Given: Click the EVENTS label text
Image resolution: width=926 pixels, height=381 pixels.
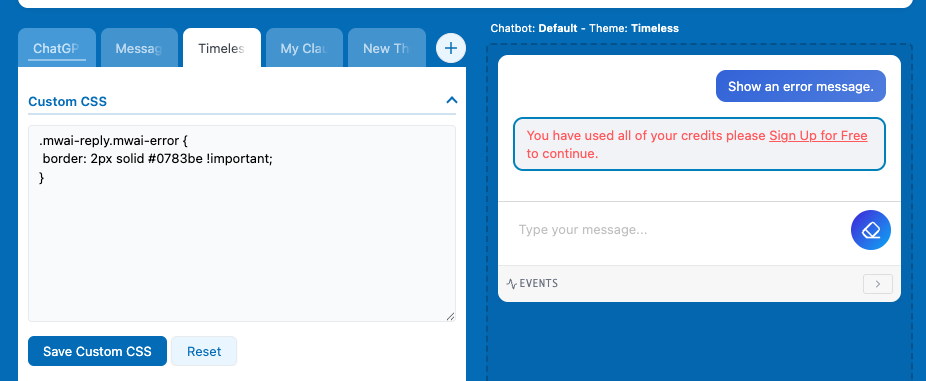Looking at the screenshot, I should click(x=539, y=284).
